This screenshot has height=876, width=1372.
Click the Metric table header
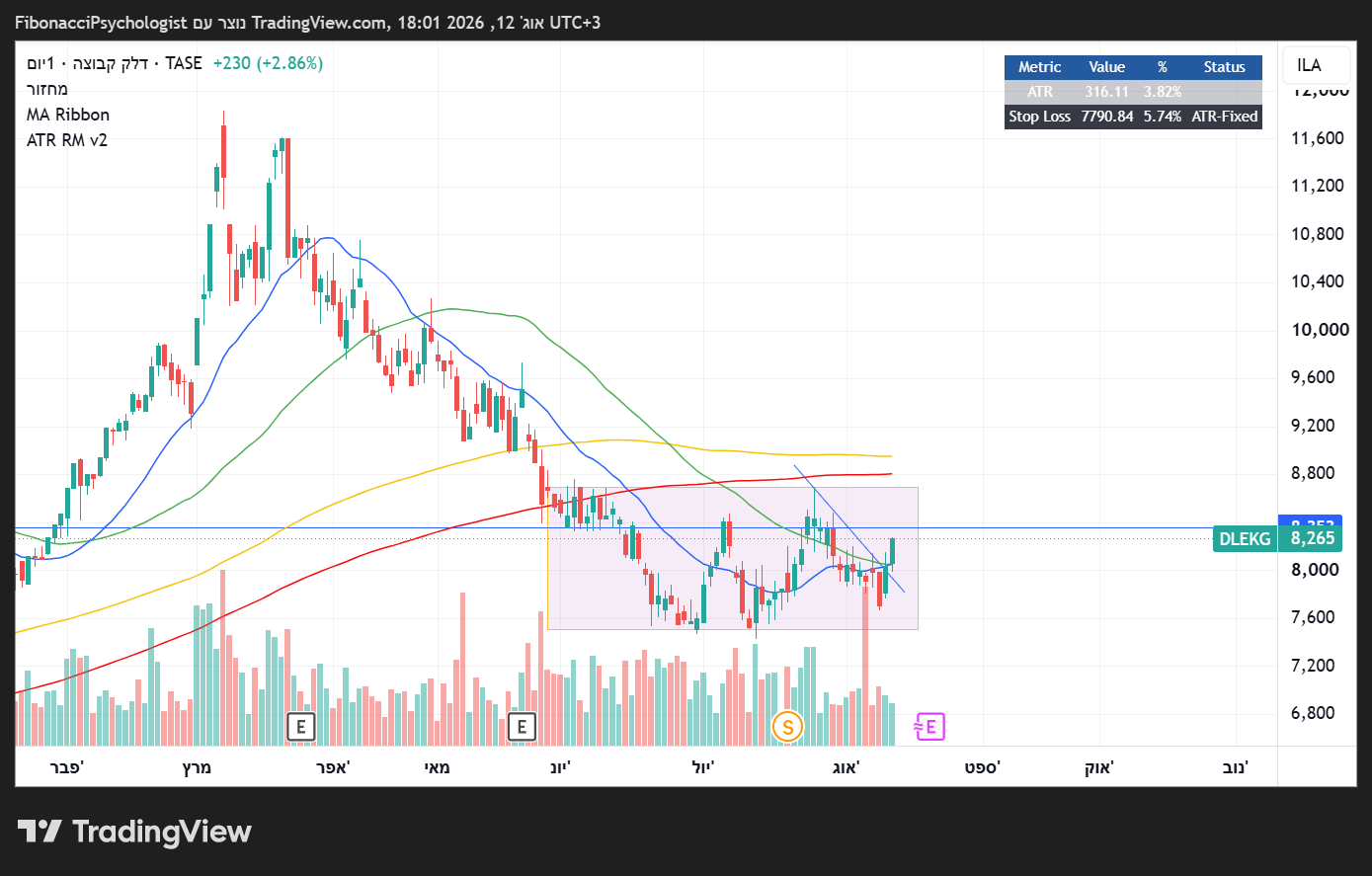coord(1039,67)
